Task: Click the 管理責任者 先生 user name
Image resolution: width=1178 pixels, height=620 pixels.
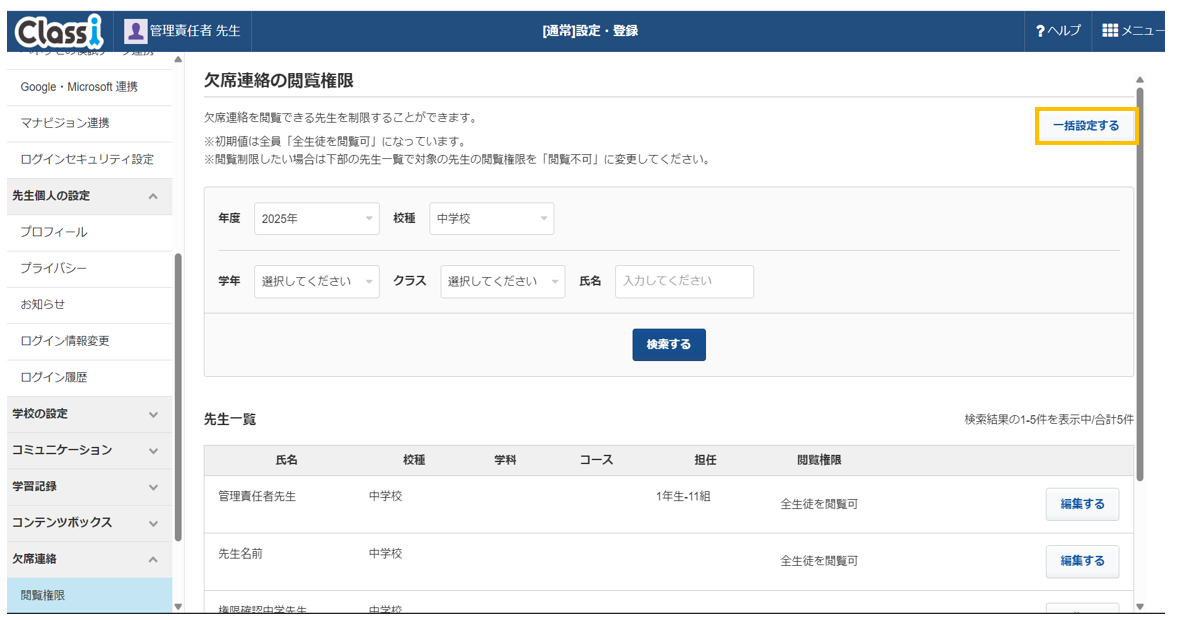Action: (195, 31)
